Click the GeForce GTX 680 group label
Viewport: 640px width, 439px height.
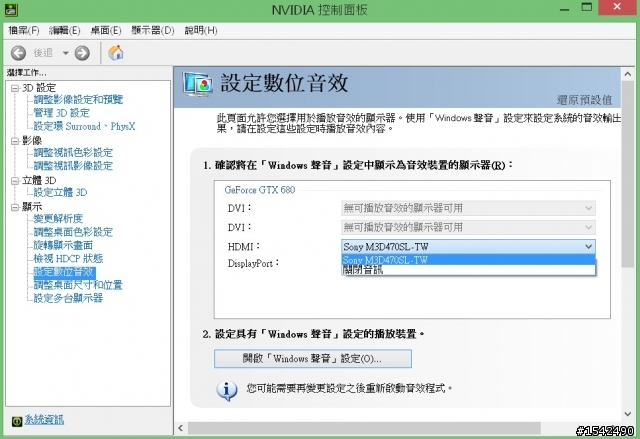260,190
